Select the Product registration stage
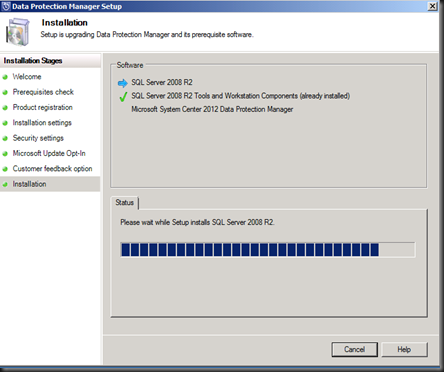444x372 pixels. coord(43,107)
